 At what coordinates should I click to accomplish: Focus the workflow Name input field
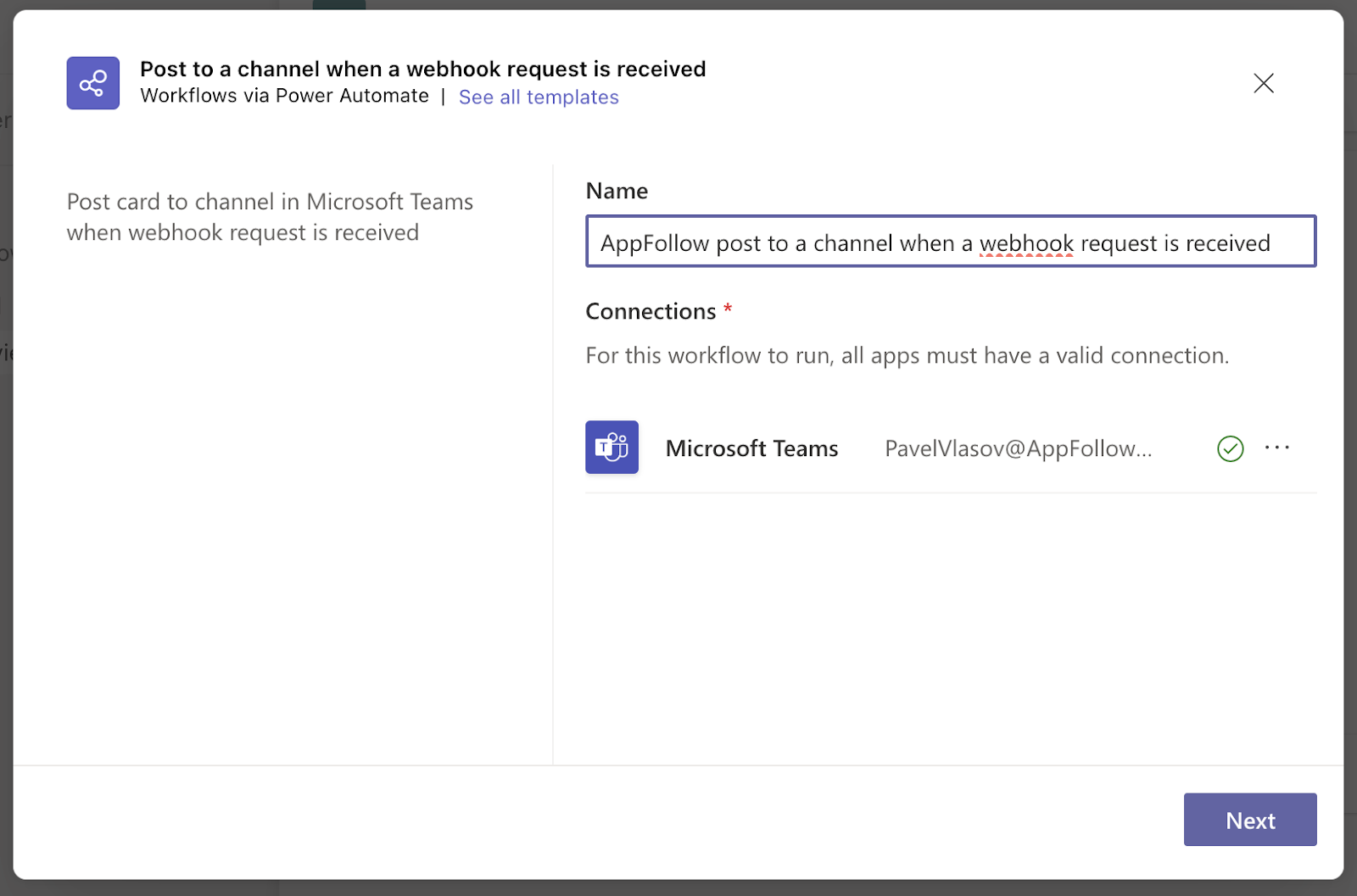click(951, 242)
